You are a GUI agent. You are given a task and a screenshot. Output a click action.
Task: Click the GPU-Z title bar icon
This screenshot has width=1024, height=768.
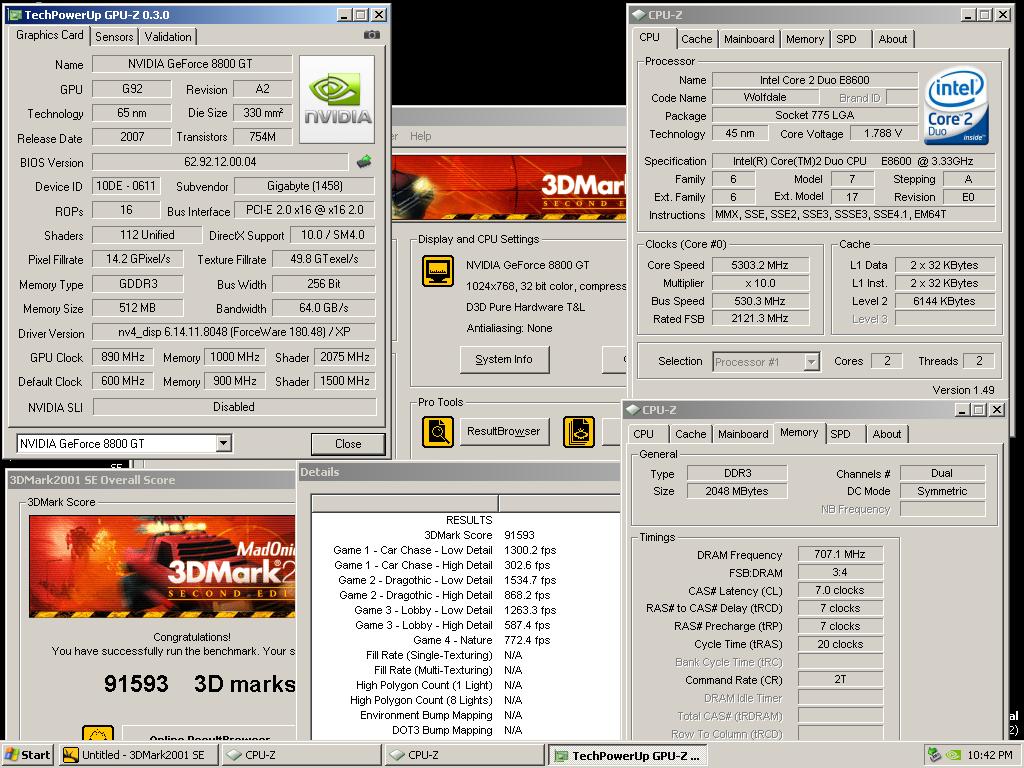[15, 14]
